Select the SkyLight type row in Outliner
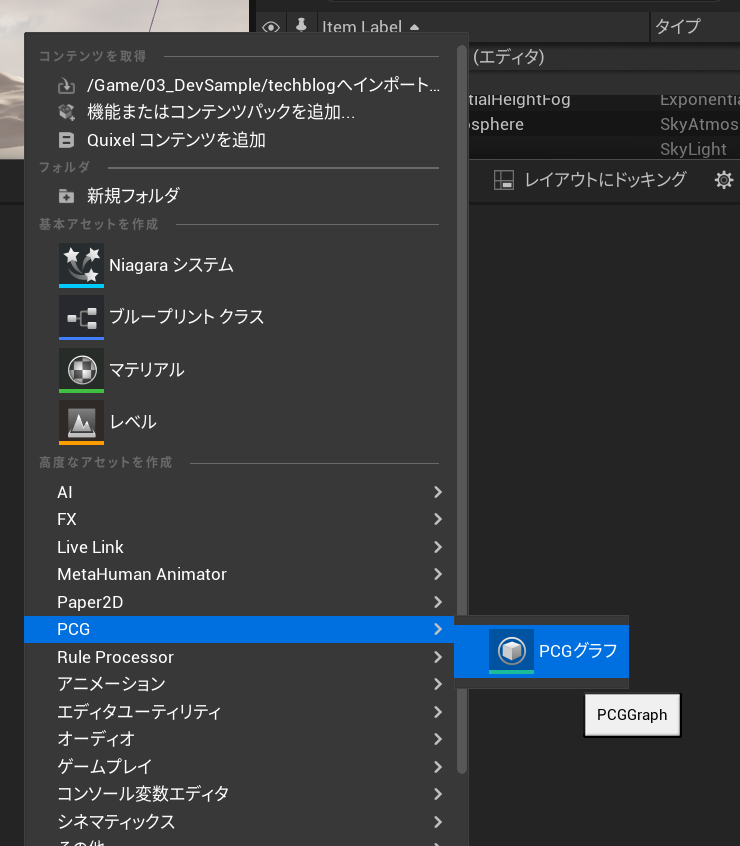The height and width of the screenshot is (846, 740). pyautogui.click(x=604, y=148)
